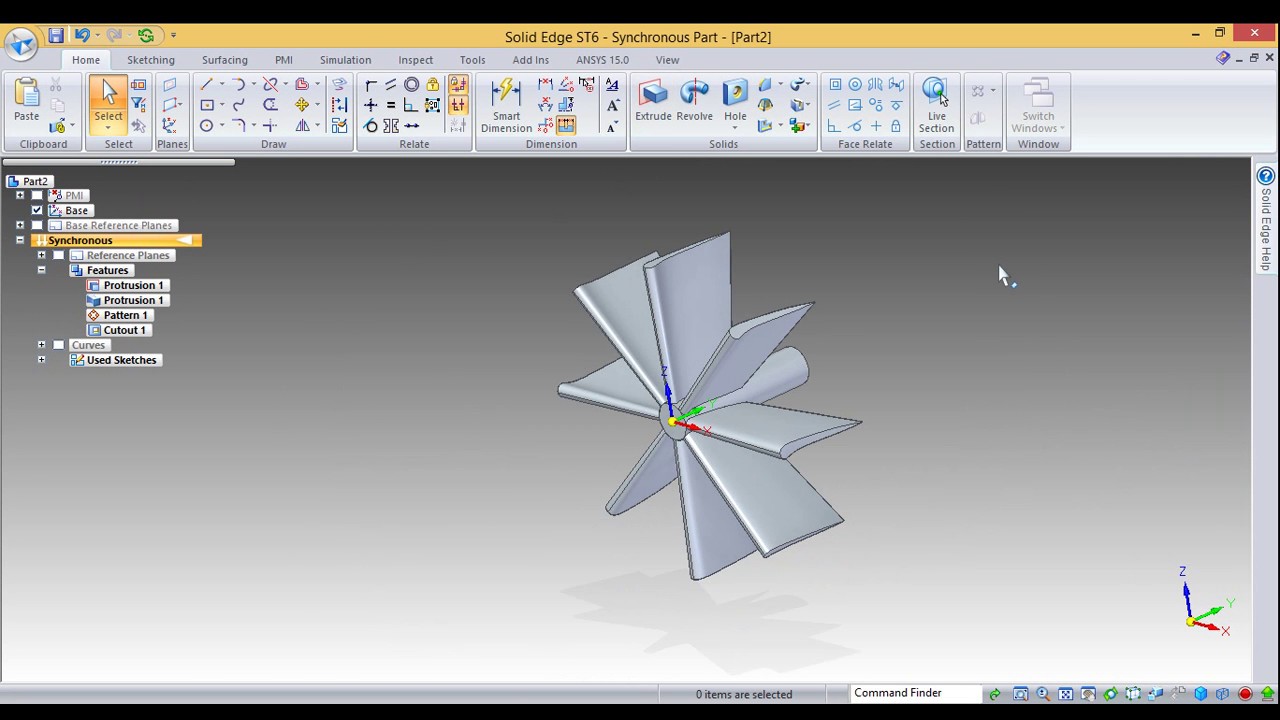Screen dimensions: 1280x720
Task: Click the Tangent relate constraint icon
Action: tap(371, 126)
